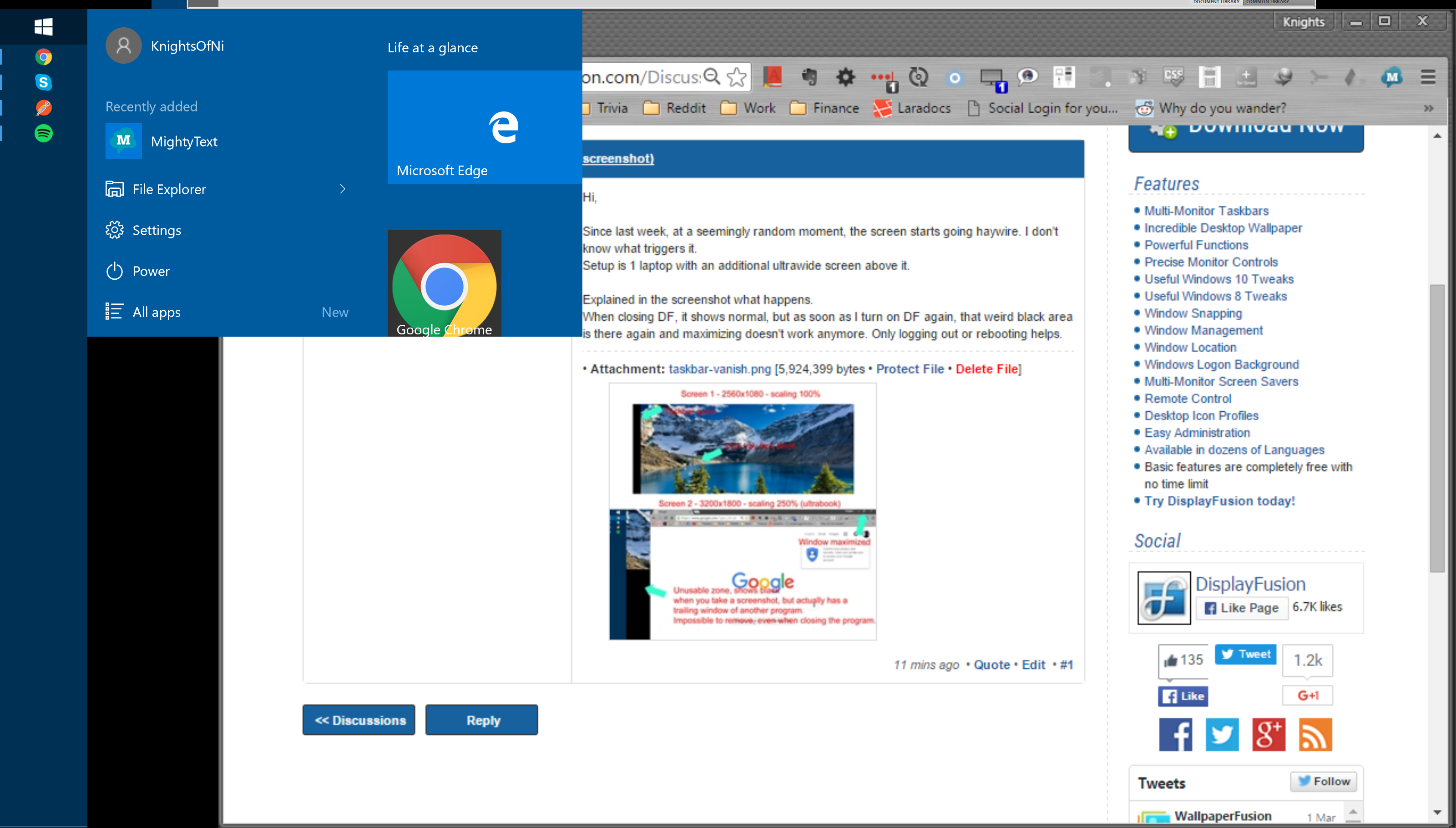
Task: Open Spotify from the taskbar
Action: point(44,133)
